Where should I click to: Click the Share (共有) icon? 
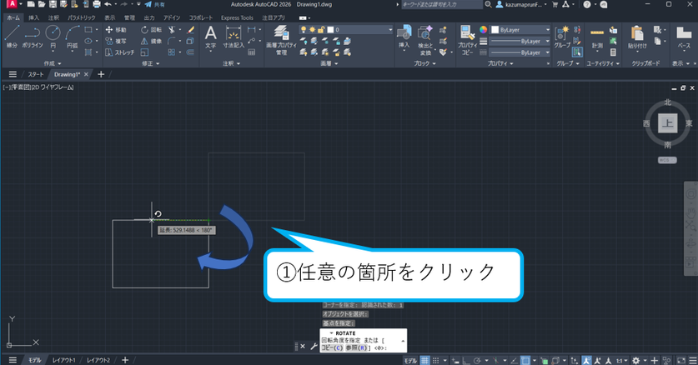click(x=154, y=4)
